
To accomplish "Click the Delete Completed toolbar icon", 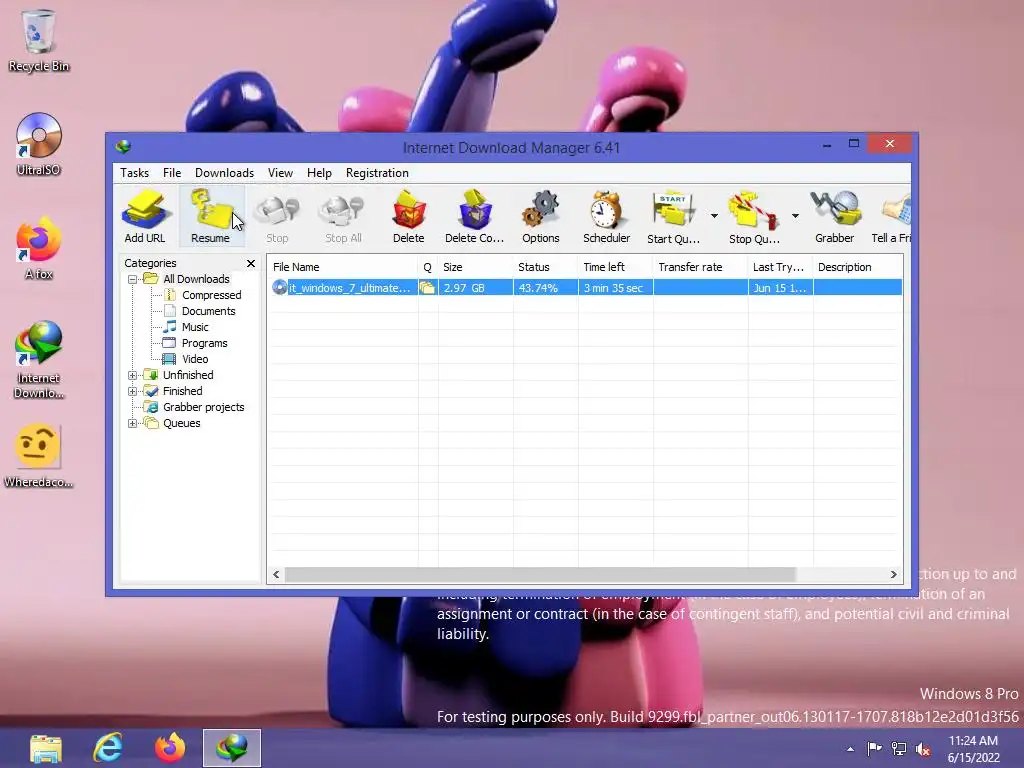I will pyautogui.click(x=475, y=217).
